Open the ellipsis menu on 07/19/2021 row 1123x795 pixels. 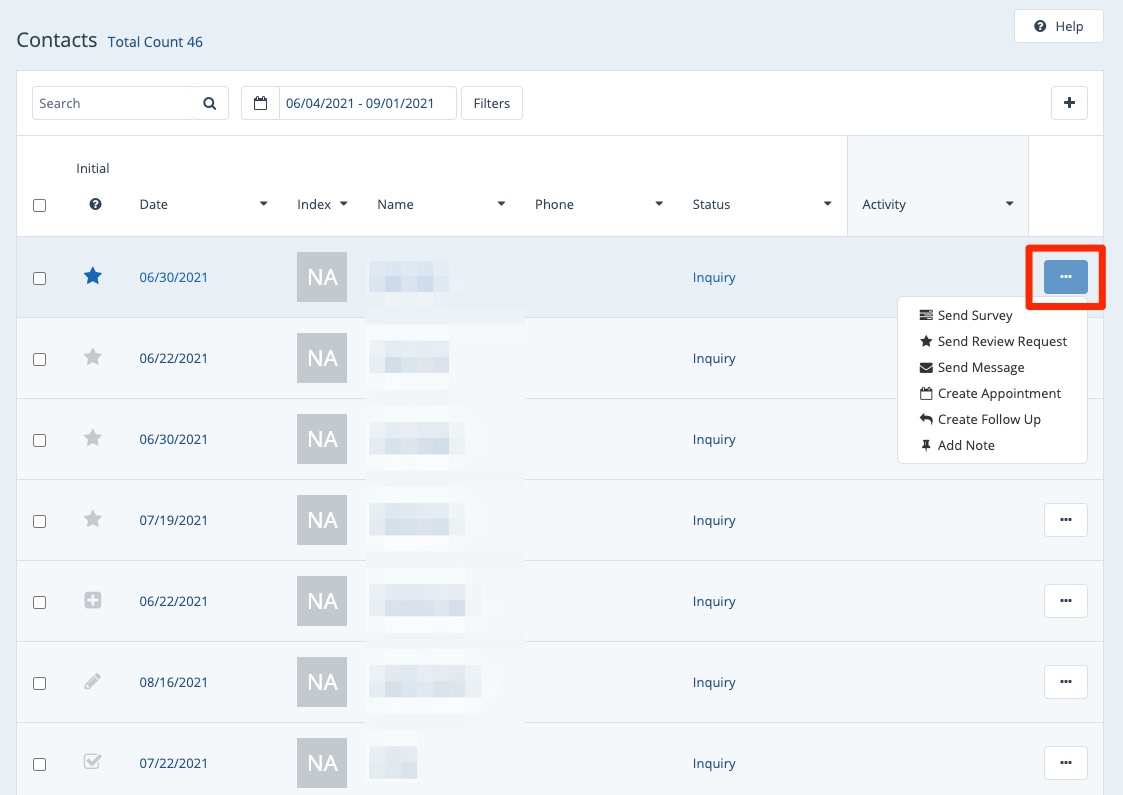[x=1065, y=520]
